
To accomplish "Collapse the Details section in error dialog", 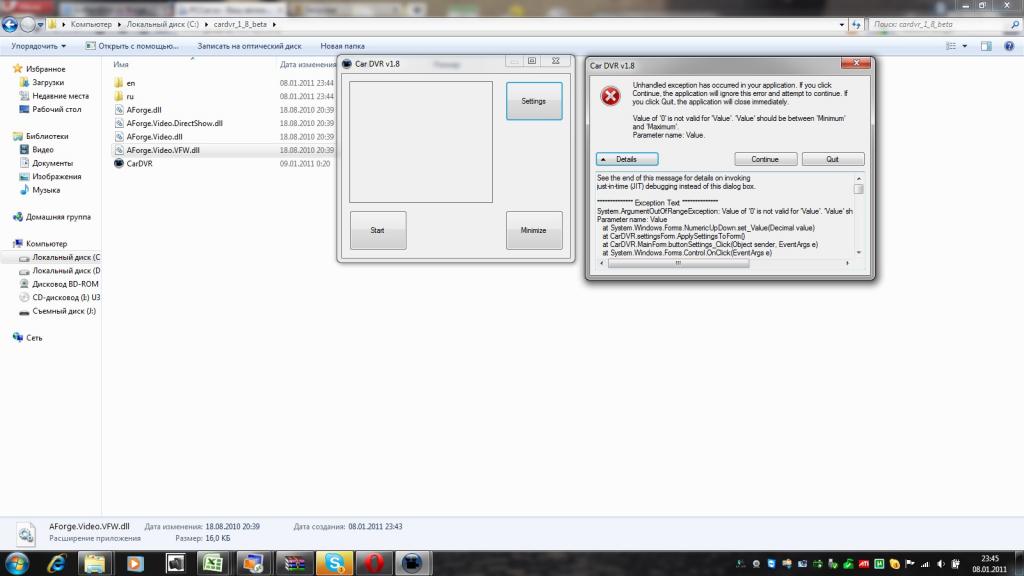I will (x=627, y=159).
